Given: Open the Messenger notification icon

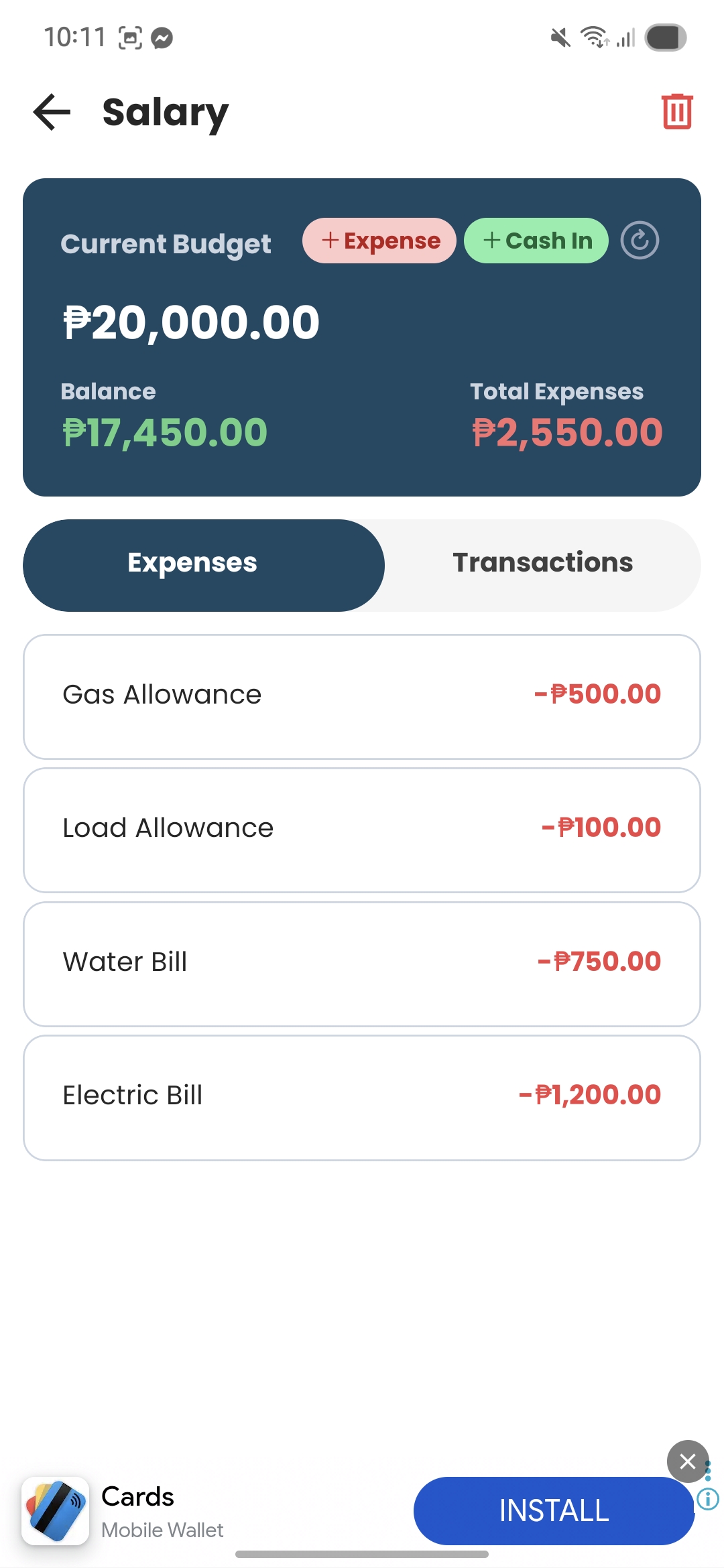Looking at the screenshot, I should (x=162, y=38).
